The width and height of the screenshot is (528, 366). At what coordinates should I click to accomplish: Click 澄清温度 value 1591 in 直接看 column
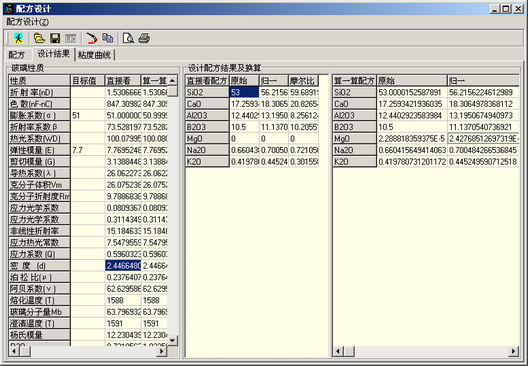(123, 323)
